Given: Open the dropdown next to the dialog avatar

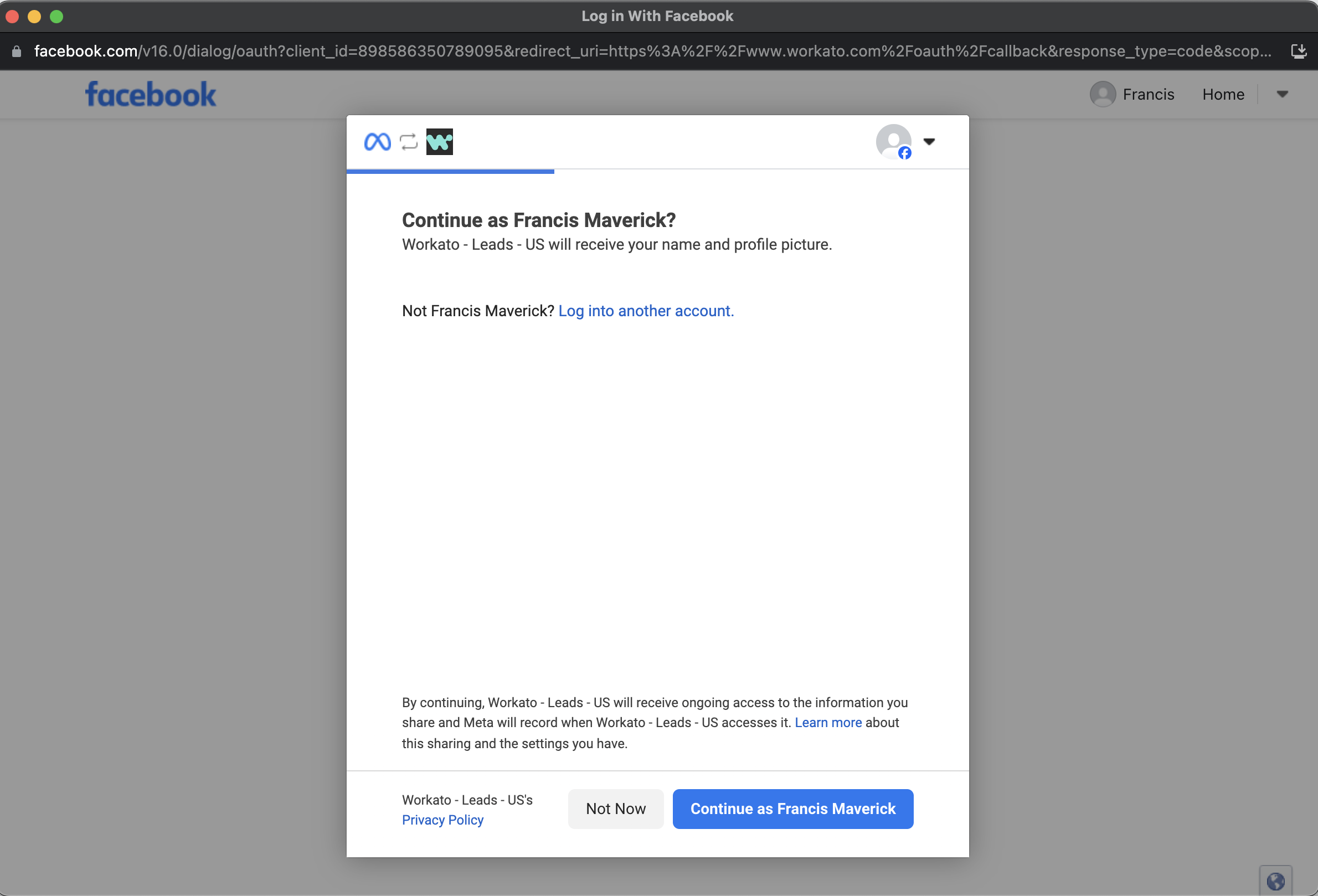Looking at the screenshot, I should [x=929, y=142].
